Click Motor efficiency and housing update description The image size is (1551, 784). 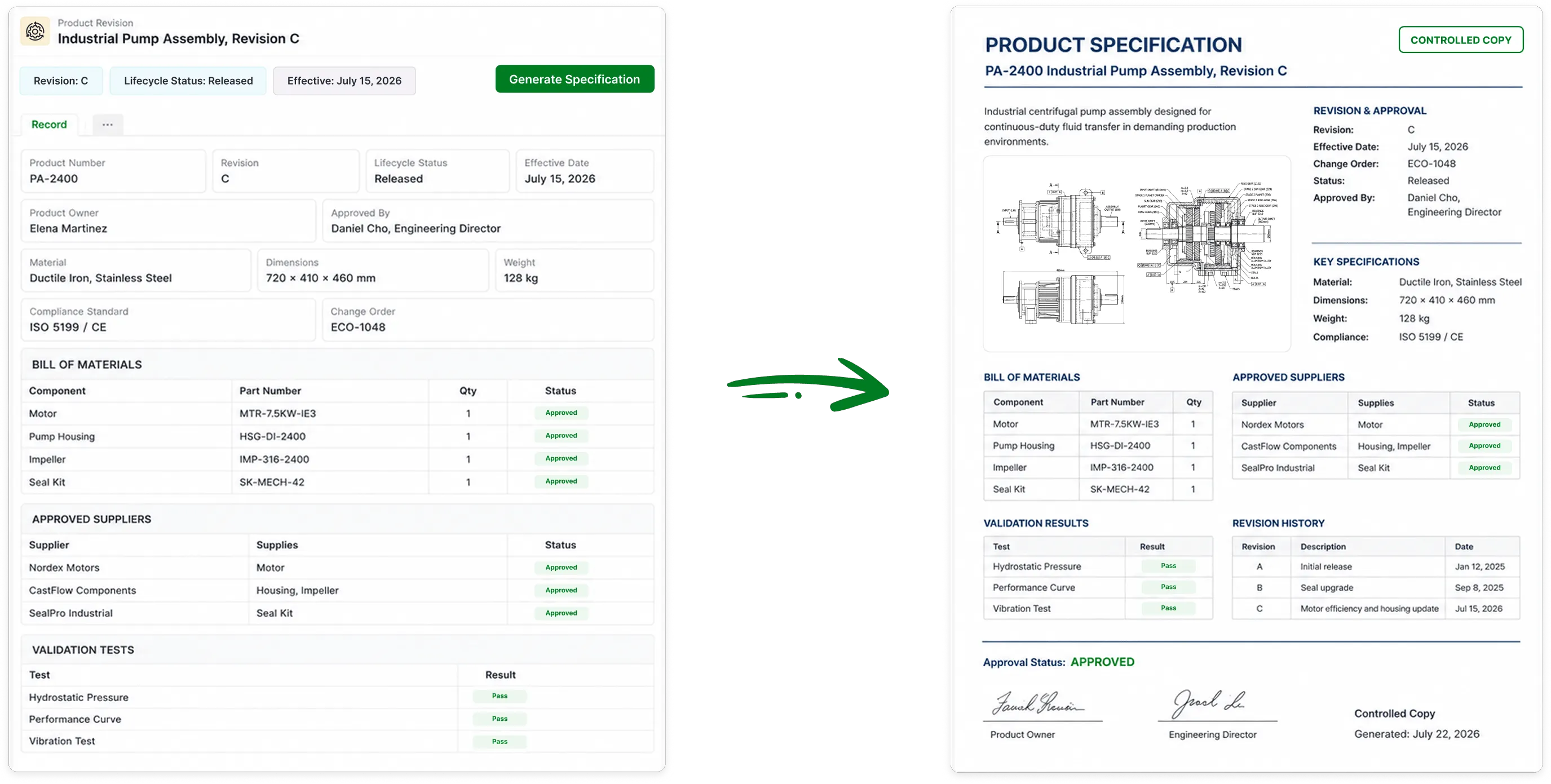tap(1369, 609)
